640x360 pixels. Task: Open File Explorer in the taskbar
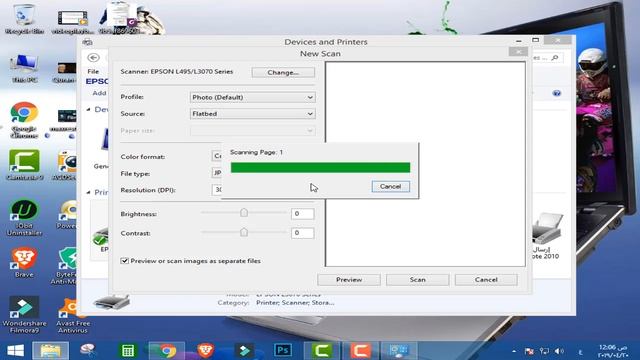(51, 351)
